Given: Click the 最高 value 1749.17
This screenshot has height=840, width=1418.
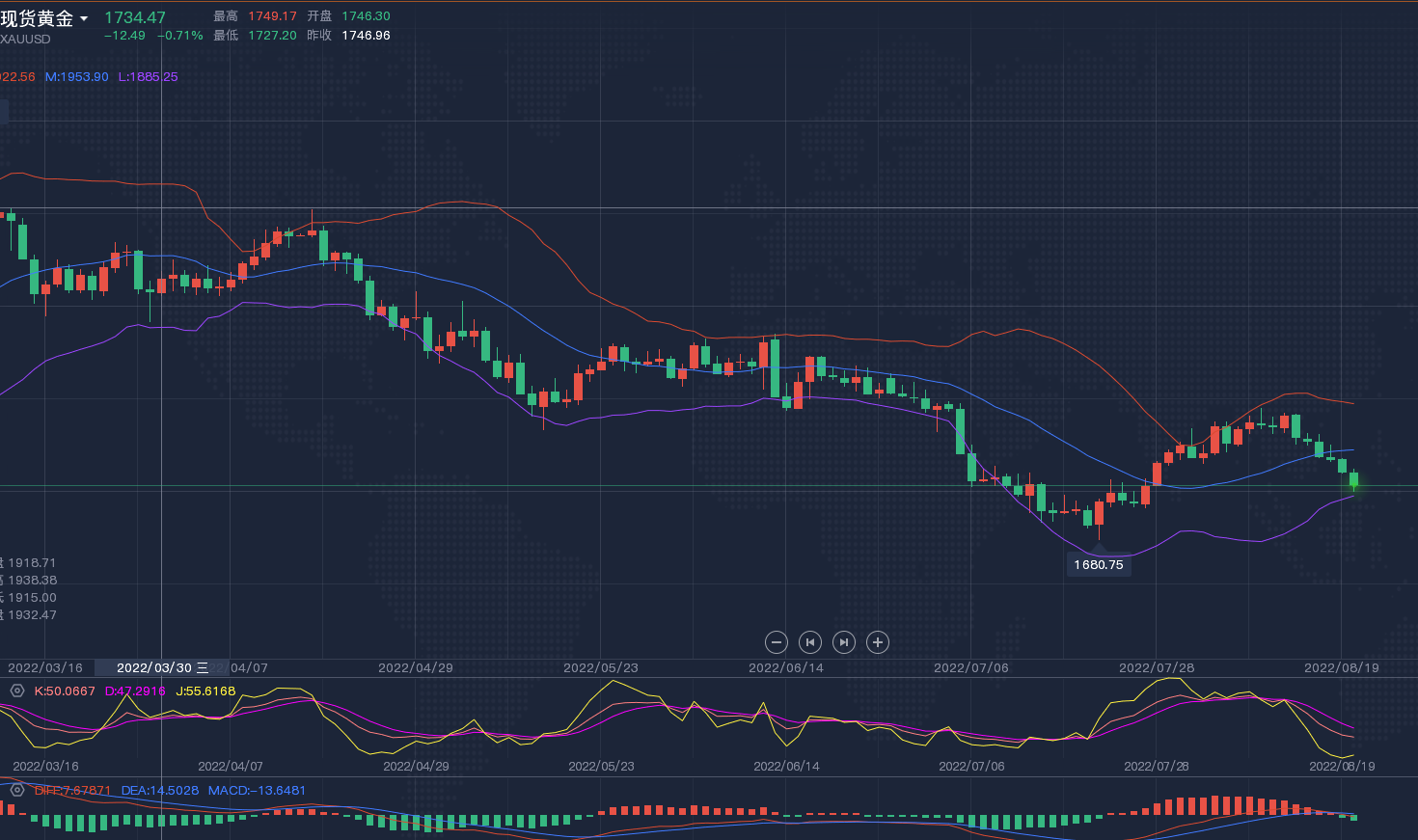Looking at the screenshot, I should [272, 16].
